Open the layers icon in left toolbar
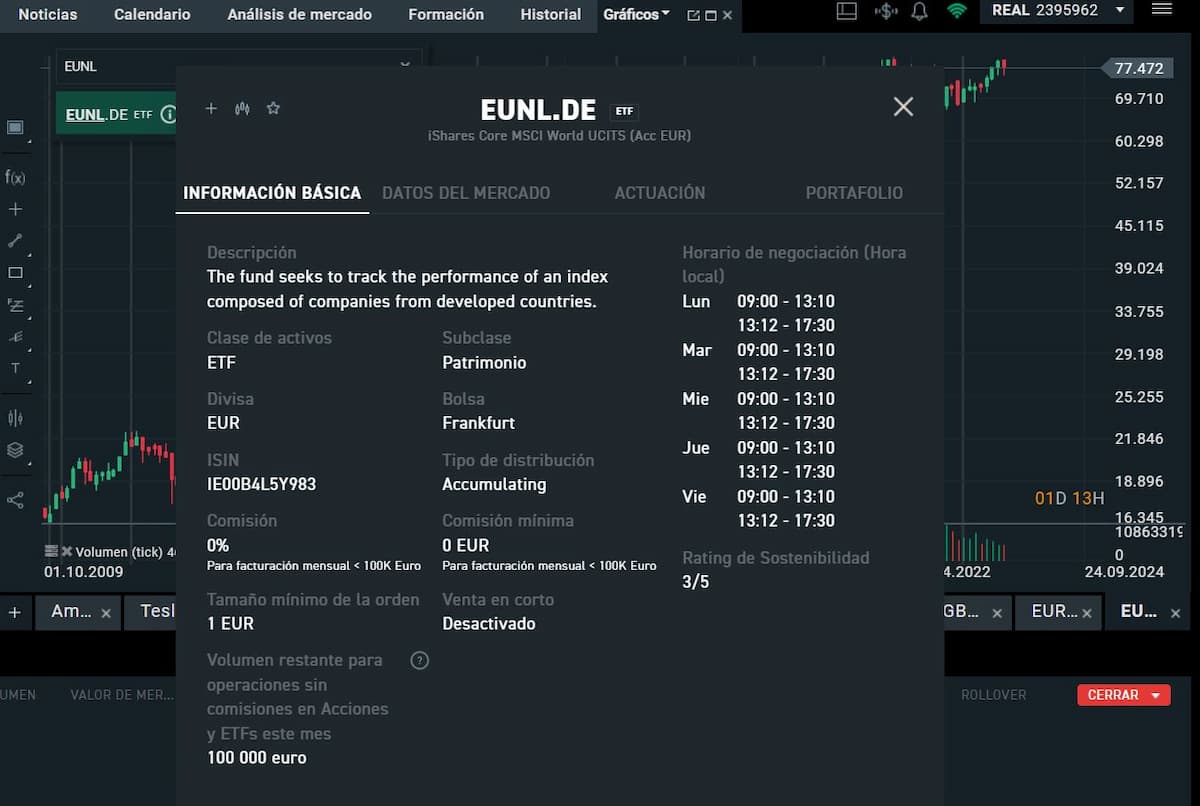Image resolution: width=1200 pixels, height=806 pixels. click(15, 450)
